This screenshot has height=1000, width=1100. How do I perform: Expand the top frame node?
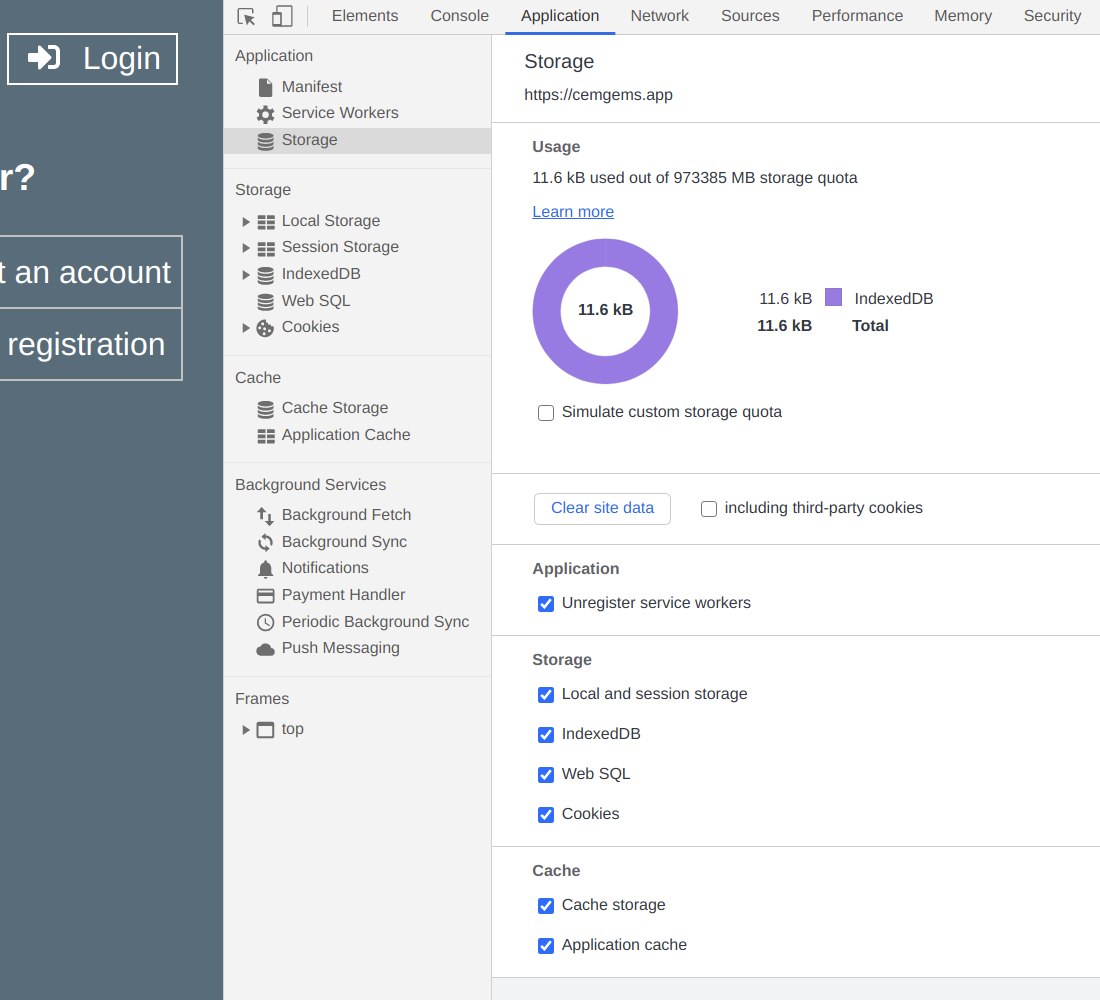(x=246, y=730)
